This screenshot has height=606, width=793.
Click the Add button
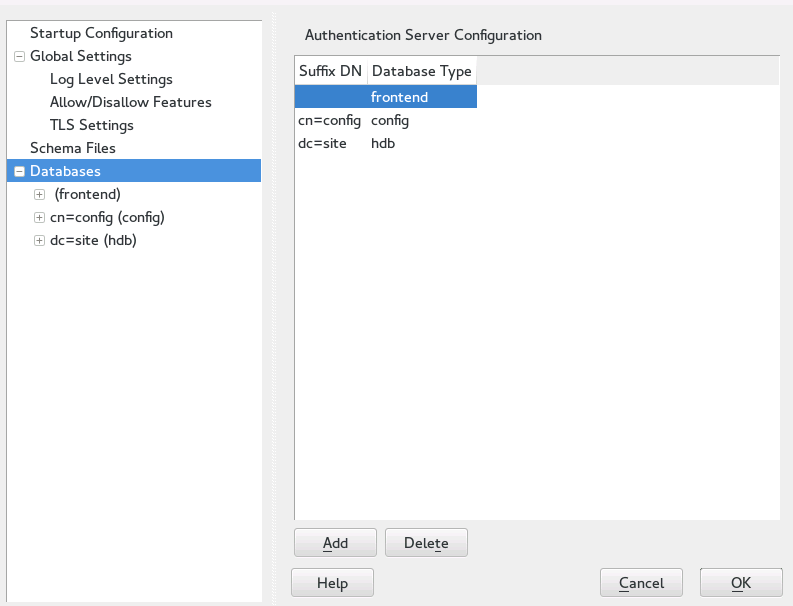click(335, 543)
